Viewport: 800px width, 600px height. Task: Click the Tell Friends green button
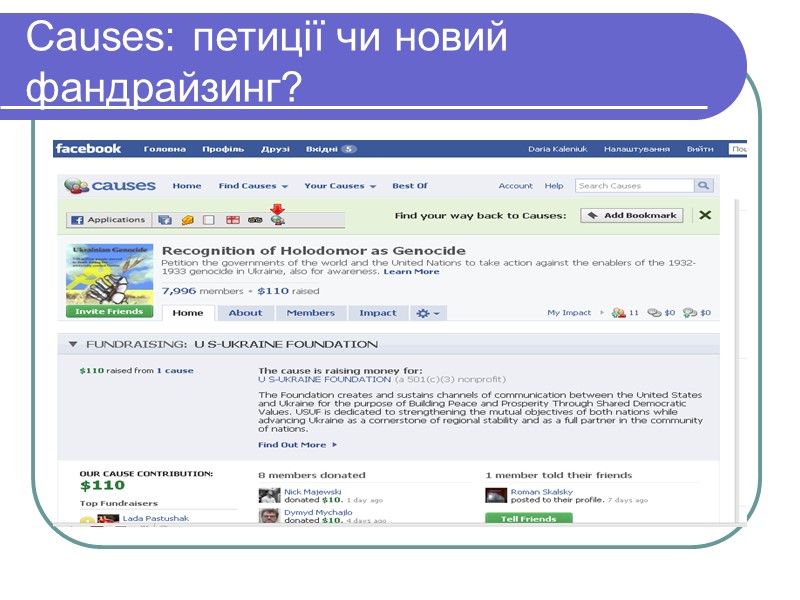point(529,518)
